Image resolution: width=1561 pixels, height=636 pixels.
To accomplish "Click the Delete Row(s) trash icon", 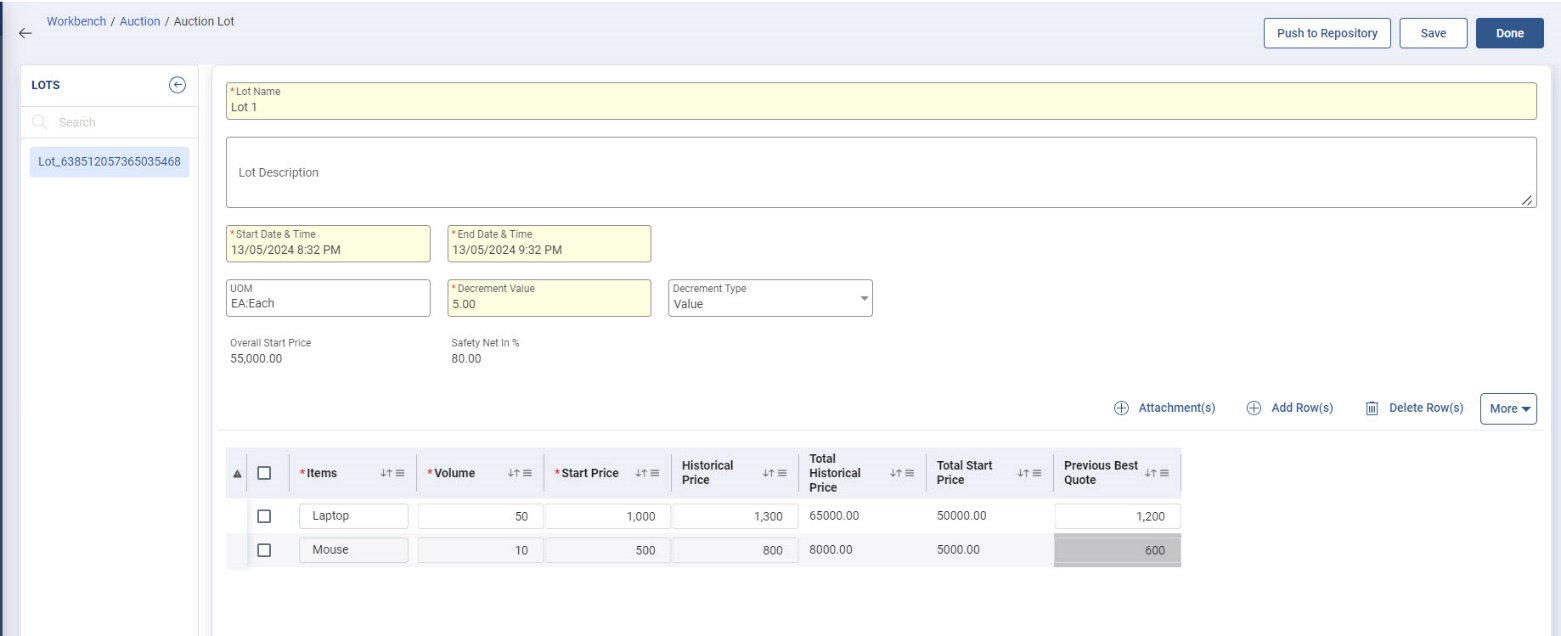I will coord(1372,408).
